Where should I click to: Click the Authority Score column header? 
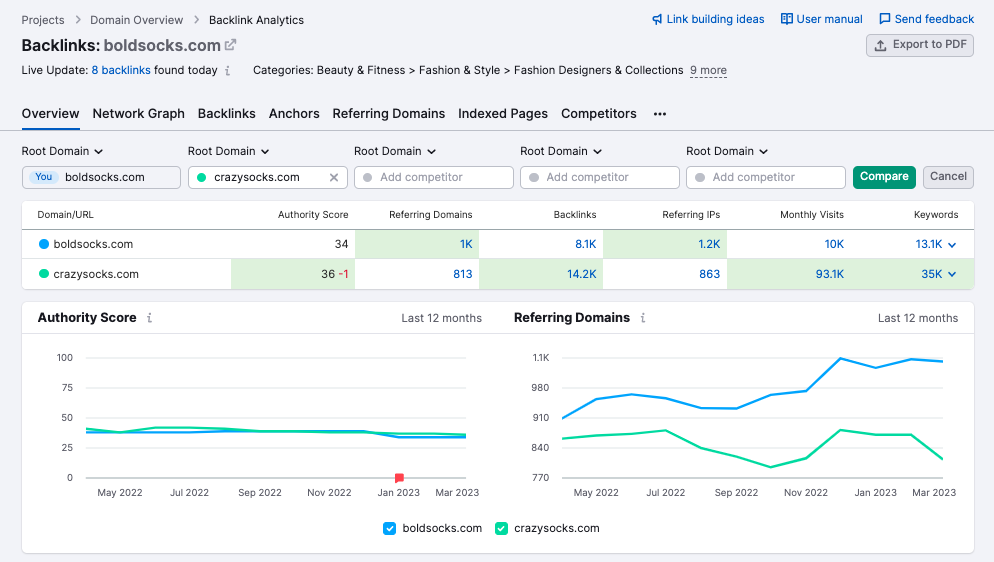point(313,215)
